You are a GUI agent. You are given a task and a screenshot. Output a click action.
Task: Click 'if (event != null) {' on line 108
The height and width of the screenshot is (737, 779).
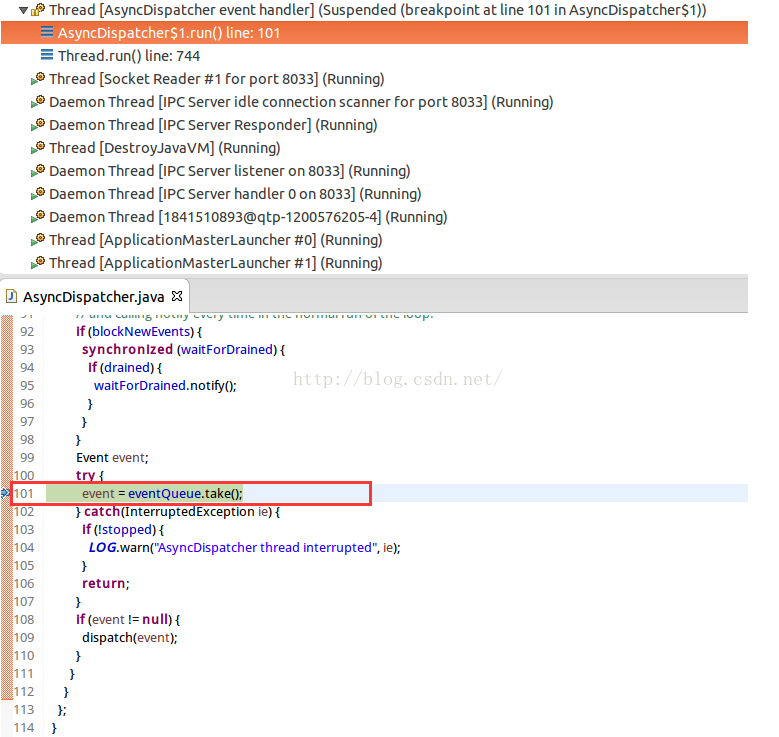coord(128,620)
